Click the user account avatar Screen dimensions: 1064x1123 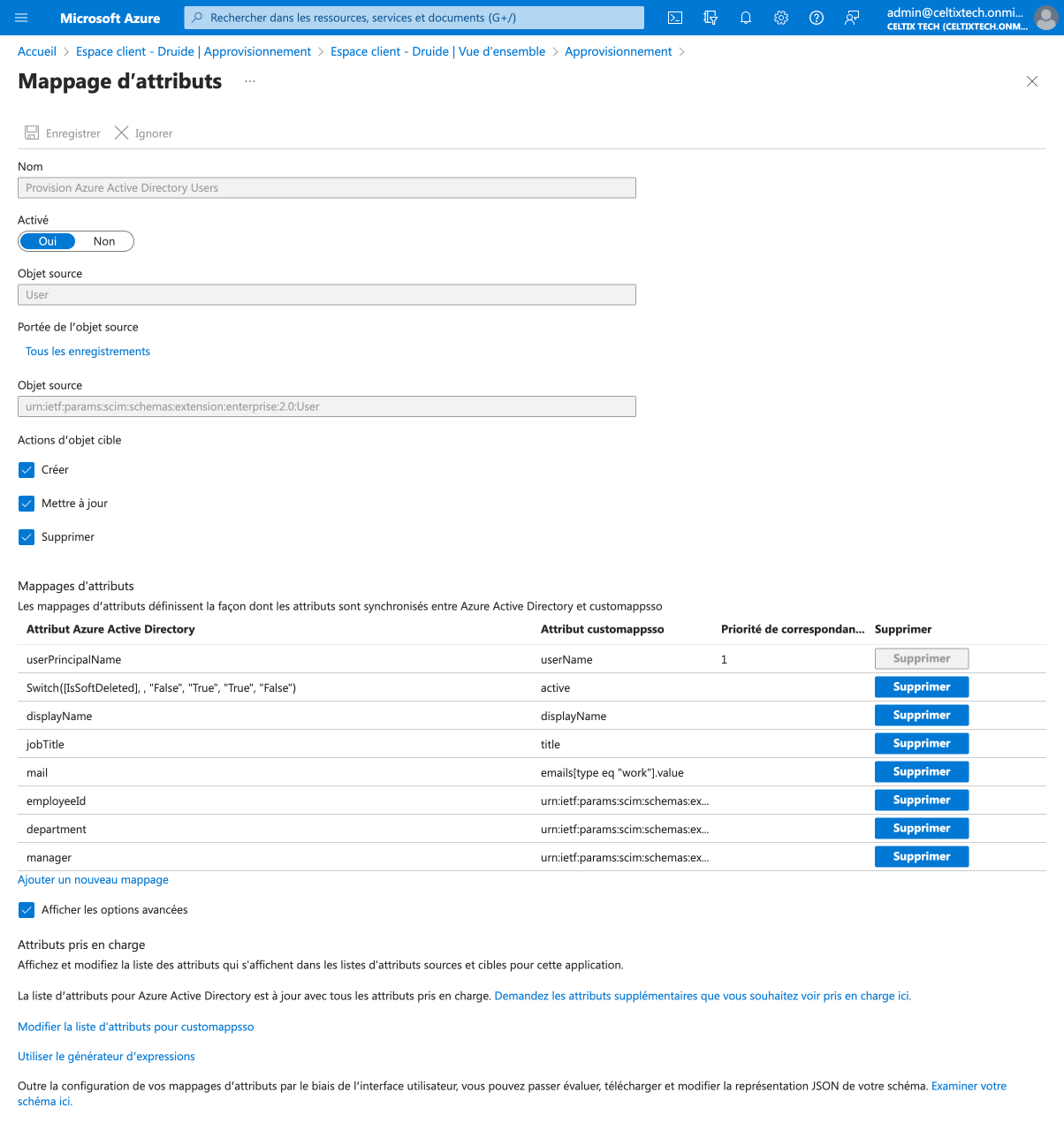pyautogui.click(x=1045, y=18)
